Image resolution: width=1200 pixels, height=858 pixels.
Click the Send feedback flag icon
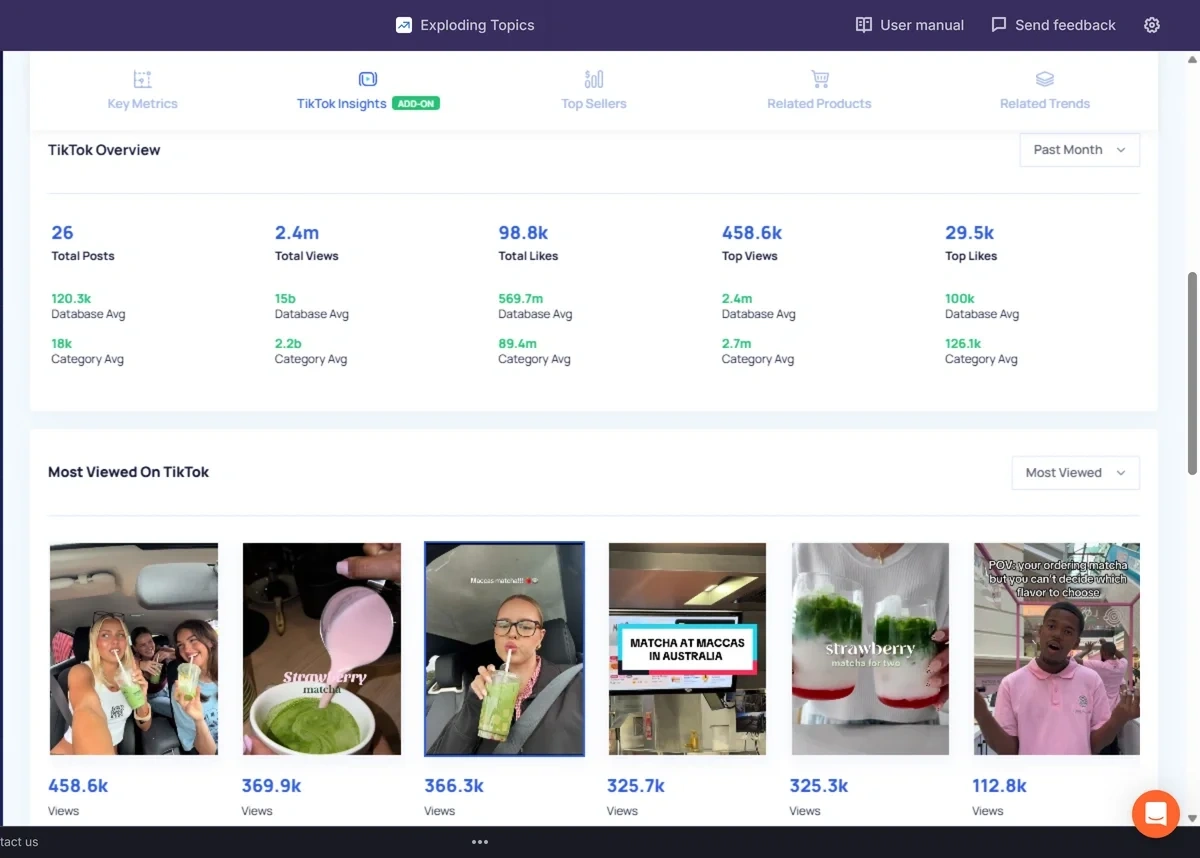click(x=998, y=24)
